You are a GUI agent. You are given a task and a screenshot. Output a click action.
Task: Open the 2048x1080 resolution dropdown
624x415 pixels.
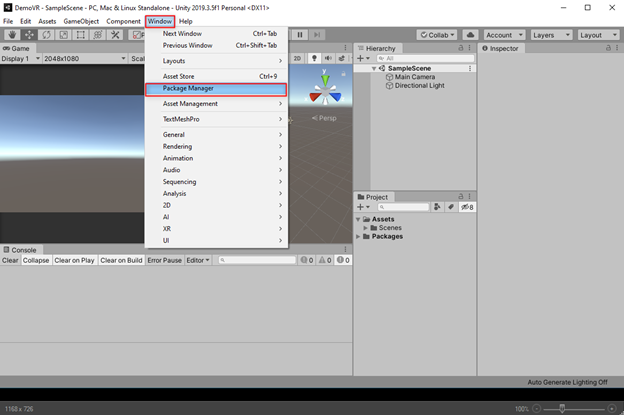(85, 58)
